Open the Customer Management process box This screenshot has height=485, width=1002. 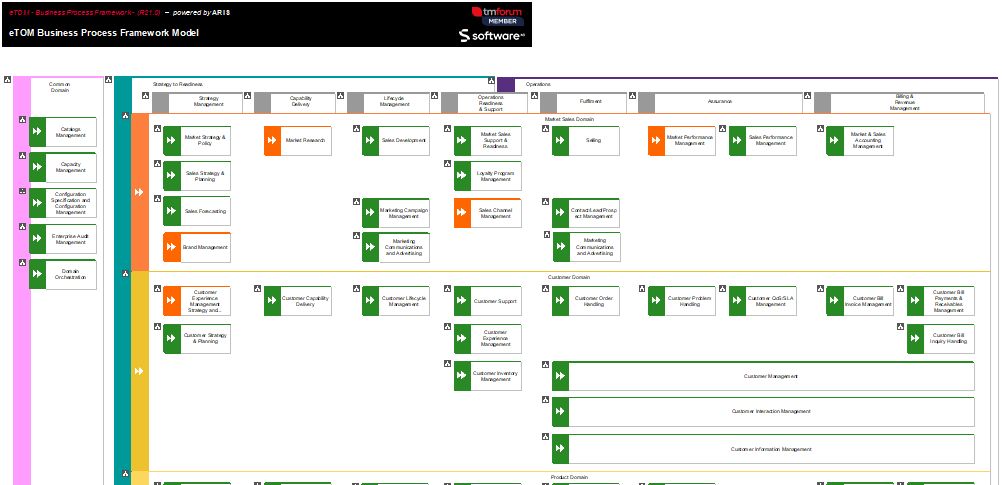coord(770,376)
